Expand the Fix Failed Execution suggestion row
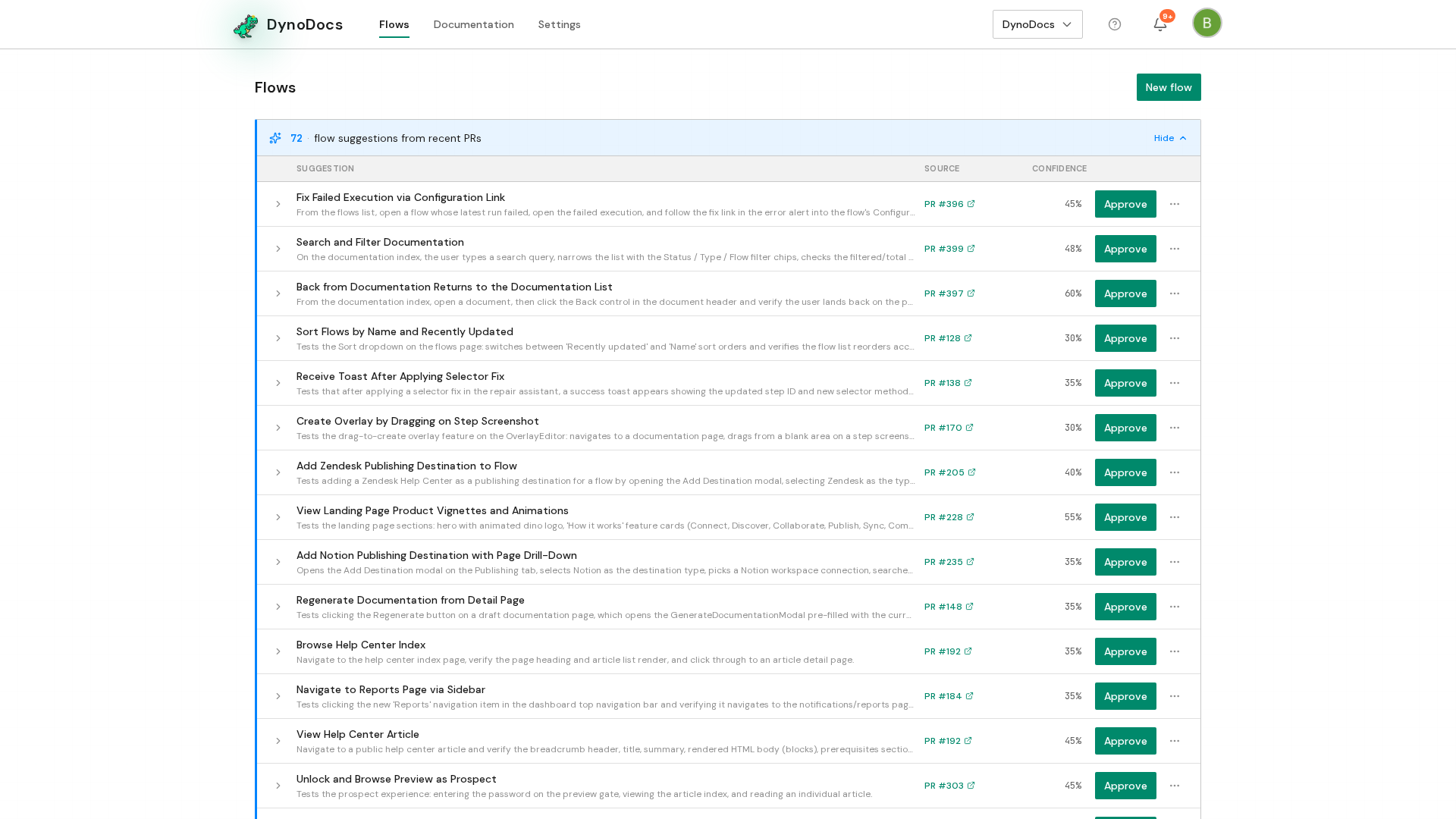The height and width of the screenshot is (819, 1456). [278, 204]
